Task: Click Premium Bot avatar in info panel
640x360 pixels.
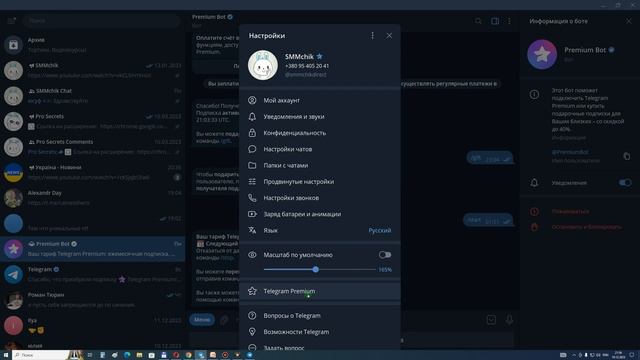Action: (x=542, y=54)
